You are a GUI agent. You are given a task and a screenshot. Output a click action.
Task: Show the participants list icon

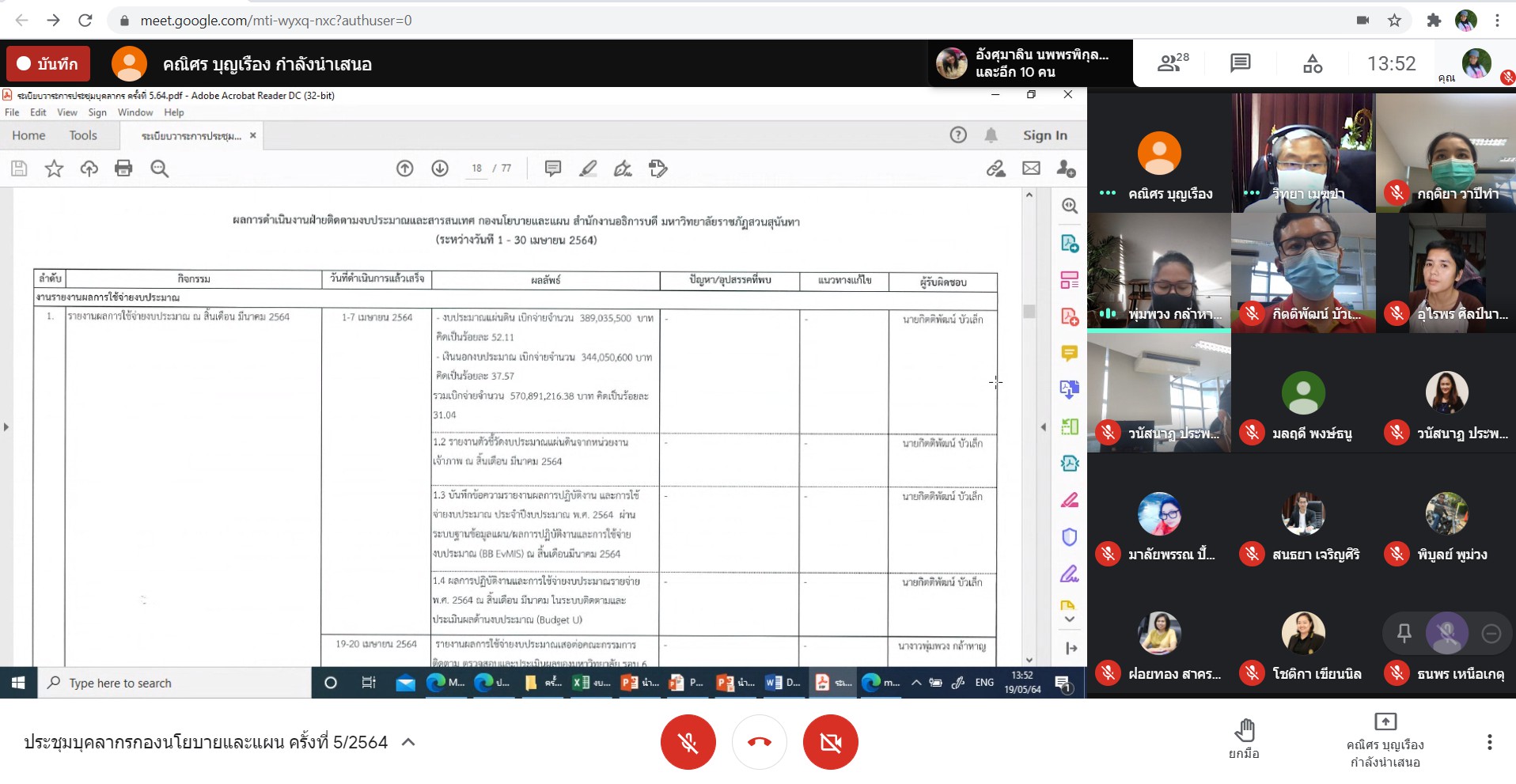pyautogui.click(x=1172, y=63)
